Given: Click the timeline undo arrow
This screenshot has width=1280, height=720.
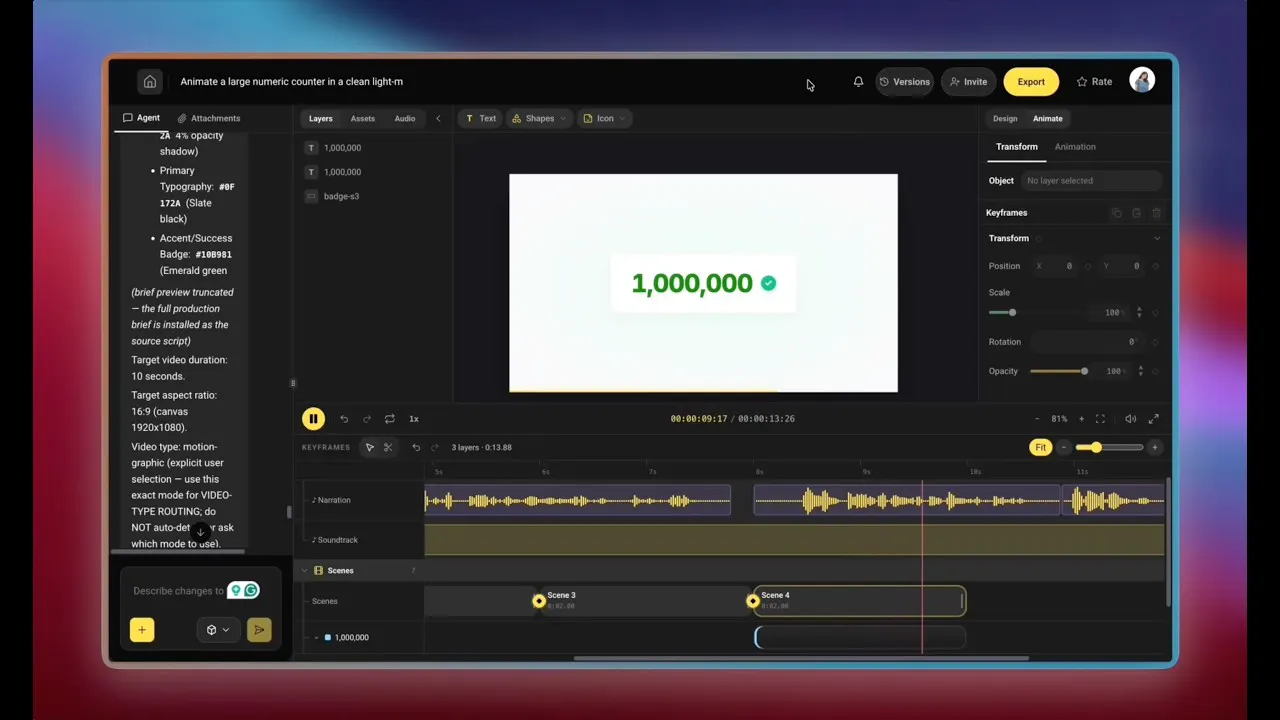Looking at the screenshot, I should pos(416,447).
